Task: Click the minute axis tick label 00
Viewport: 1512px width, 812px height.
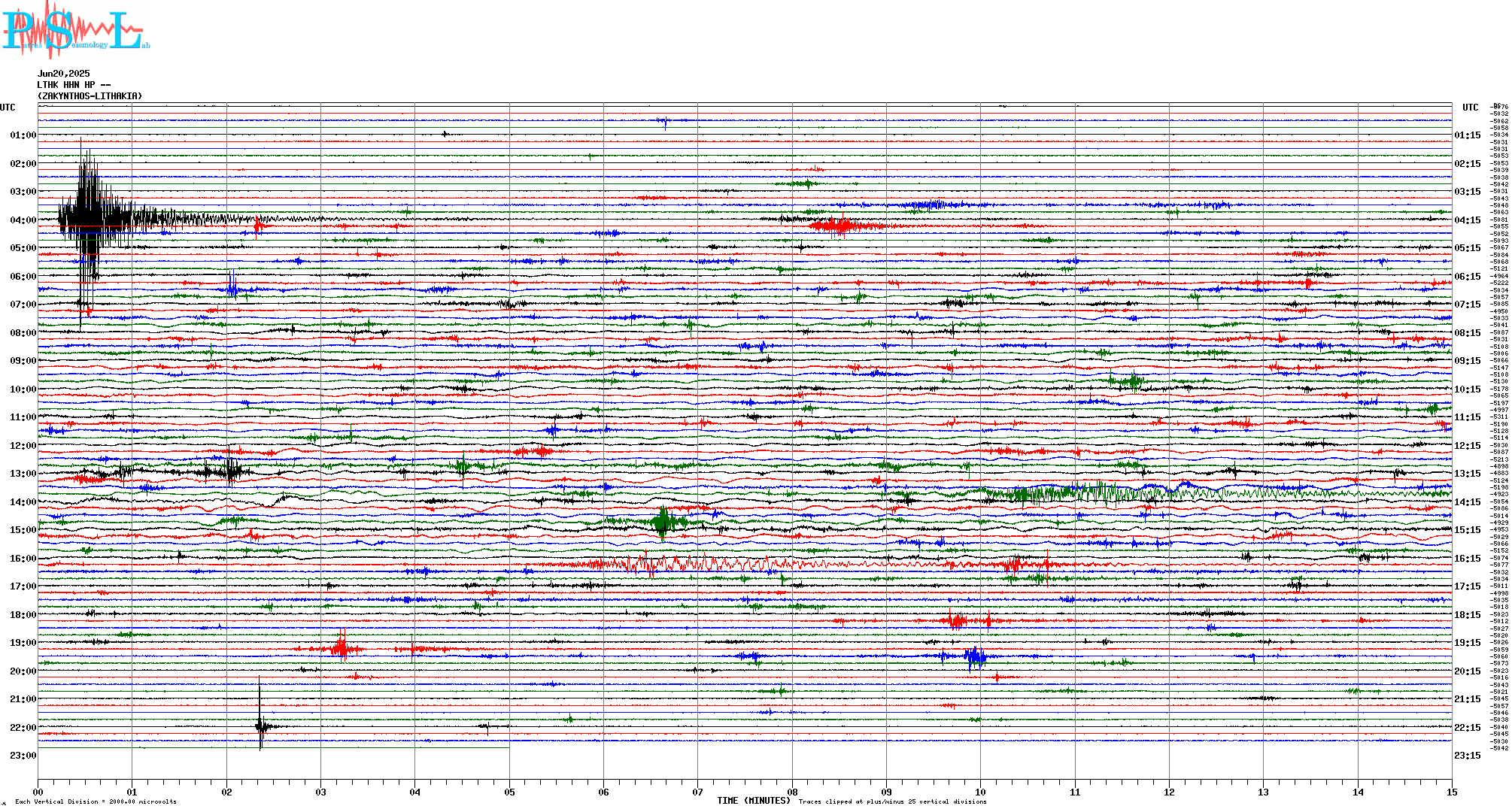Action: pyautogui.click(x=38, y=792)
